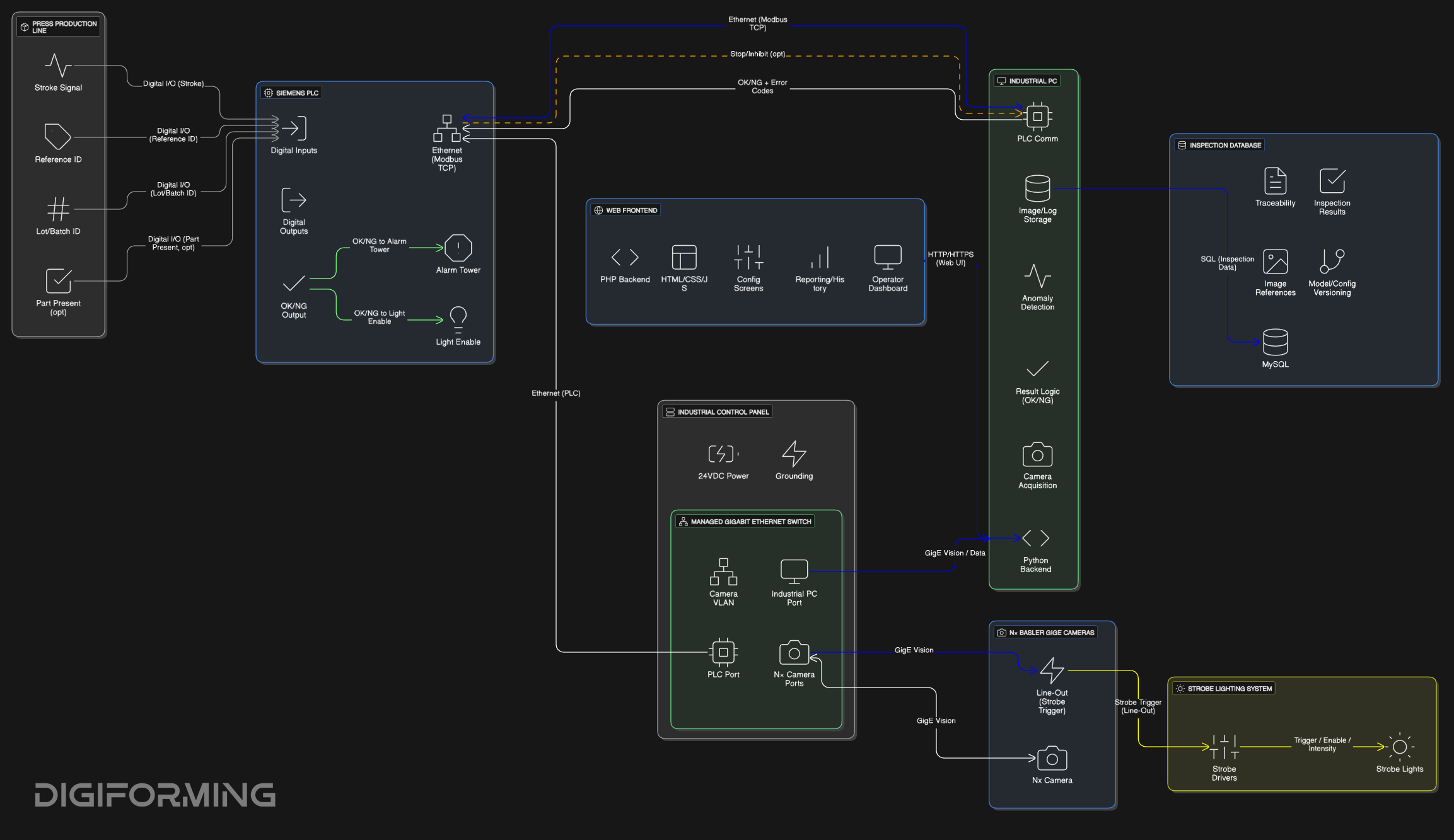Viewport: 1454px width, 840px height.
Task: Click the Strobe Lights sun icon
Action: [1400, 747]
